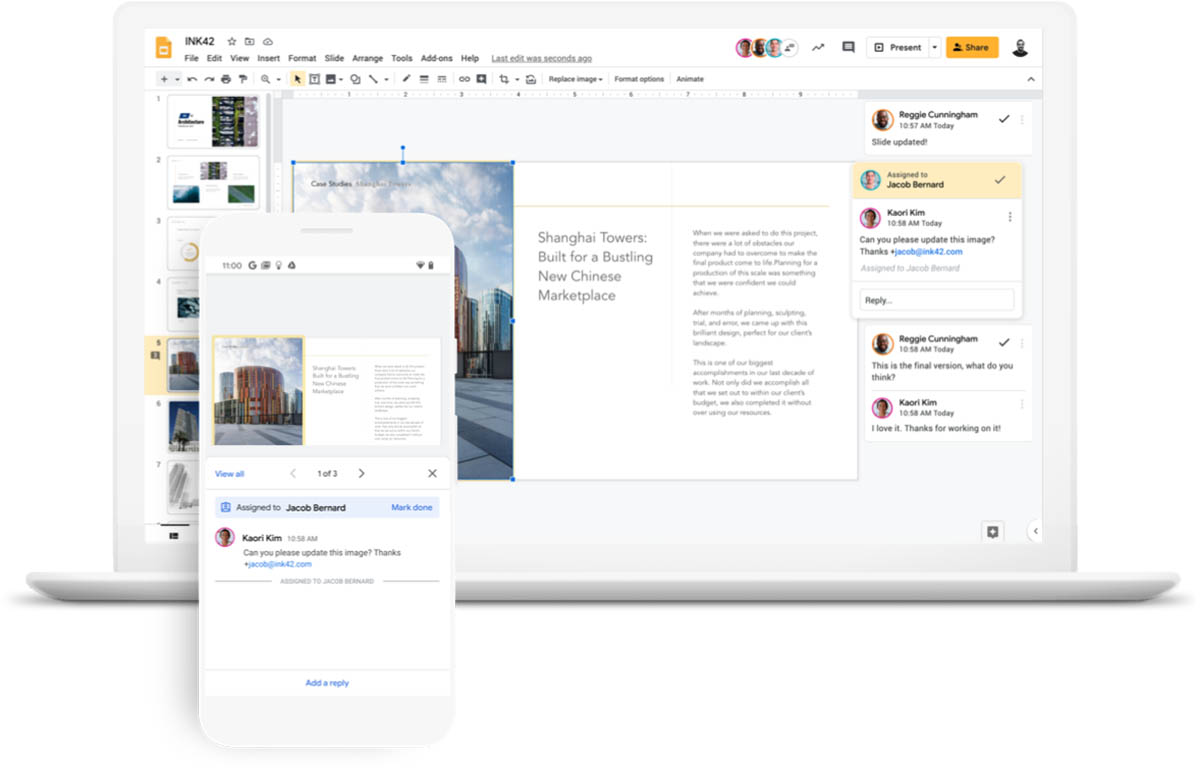Resolve Reggie Cunningham's slide update comment

click(1004, 117)
